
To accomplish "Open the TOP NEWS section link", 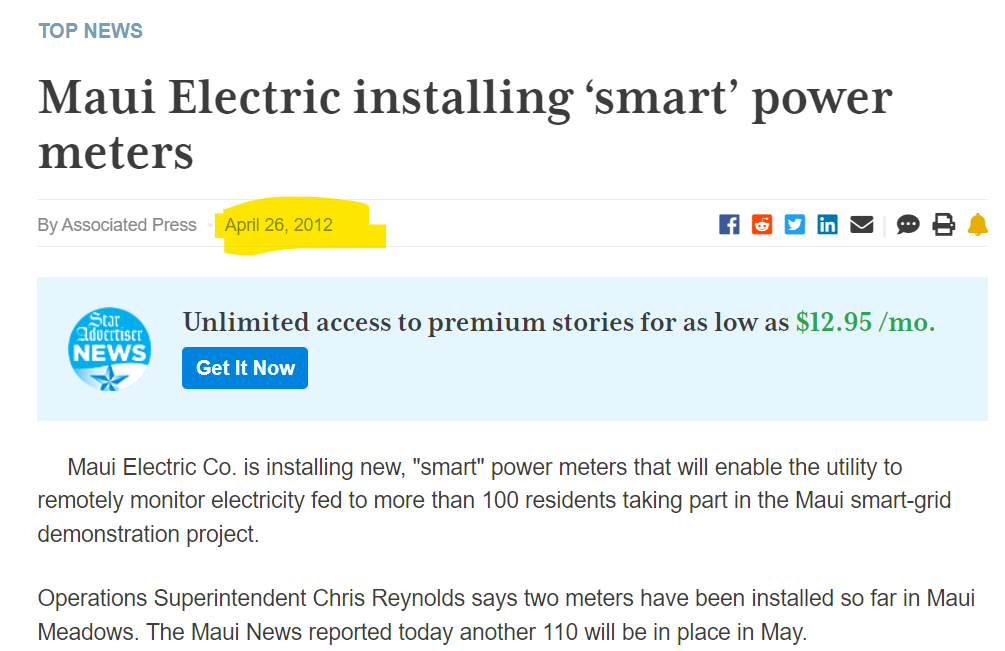I will tap(90, 31).
